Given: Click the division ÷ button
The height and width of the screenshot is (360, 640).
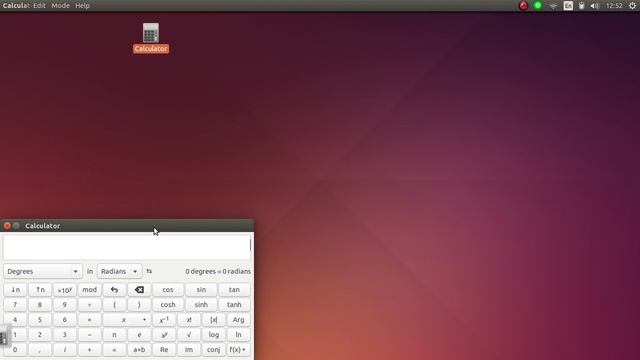Looking at the screenshot, I should pos(89,304).
